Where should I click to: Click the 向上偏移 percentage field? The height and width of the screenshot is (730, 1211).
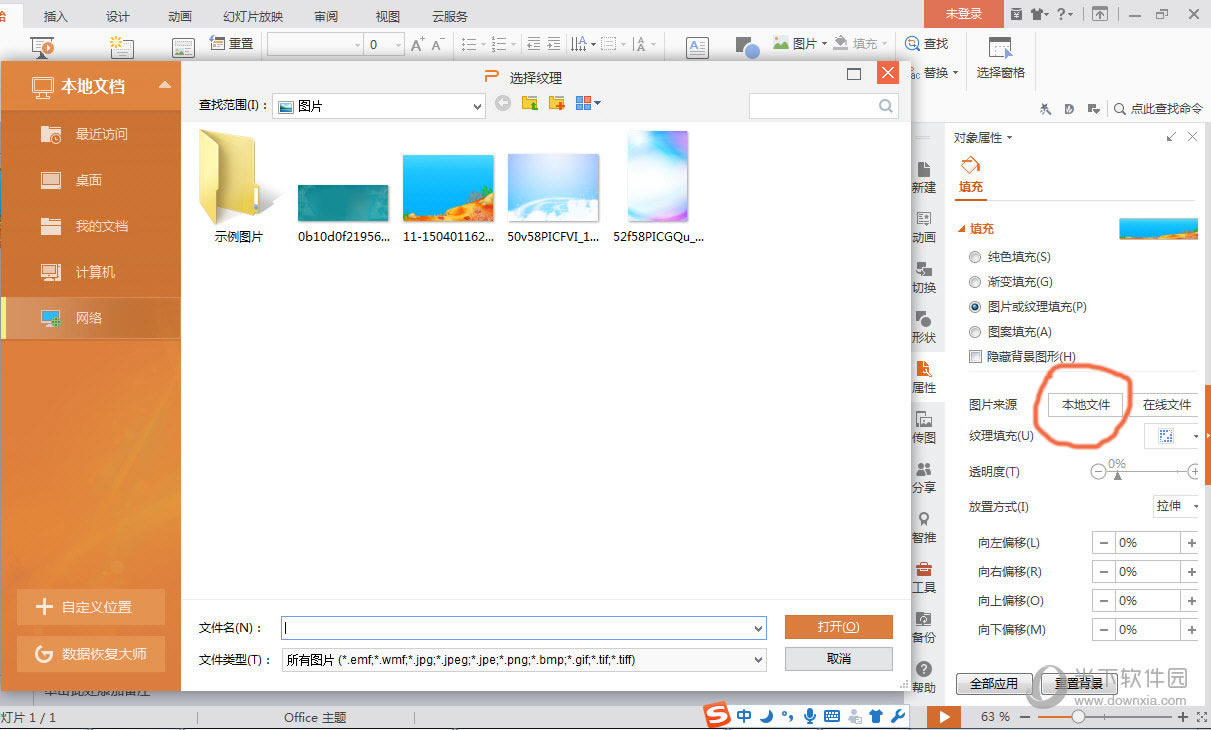tap(1148, 601)
